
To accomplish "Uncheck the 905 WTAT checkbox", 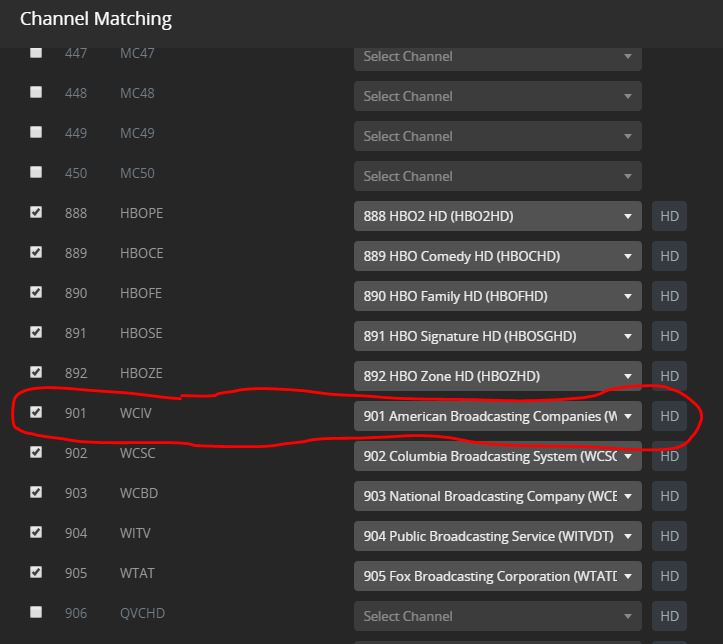I will [x=36, y=572].
